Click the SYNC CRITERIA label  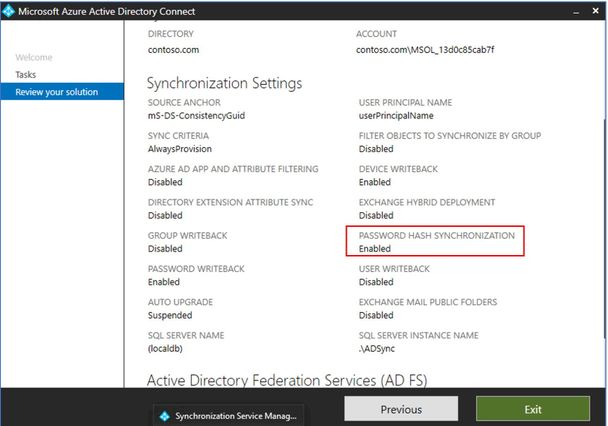[178, 136]
